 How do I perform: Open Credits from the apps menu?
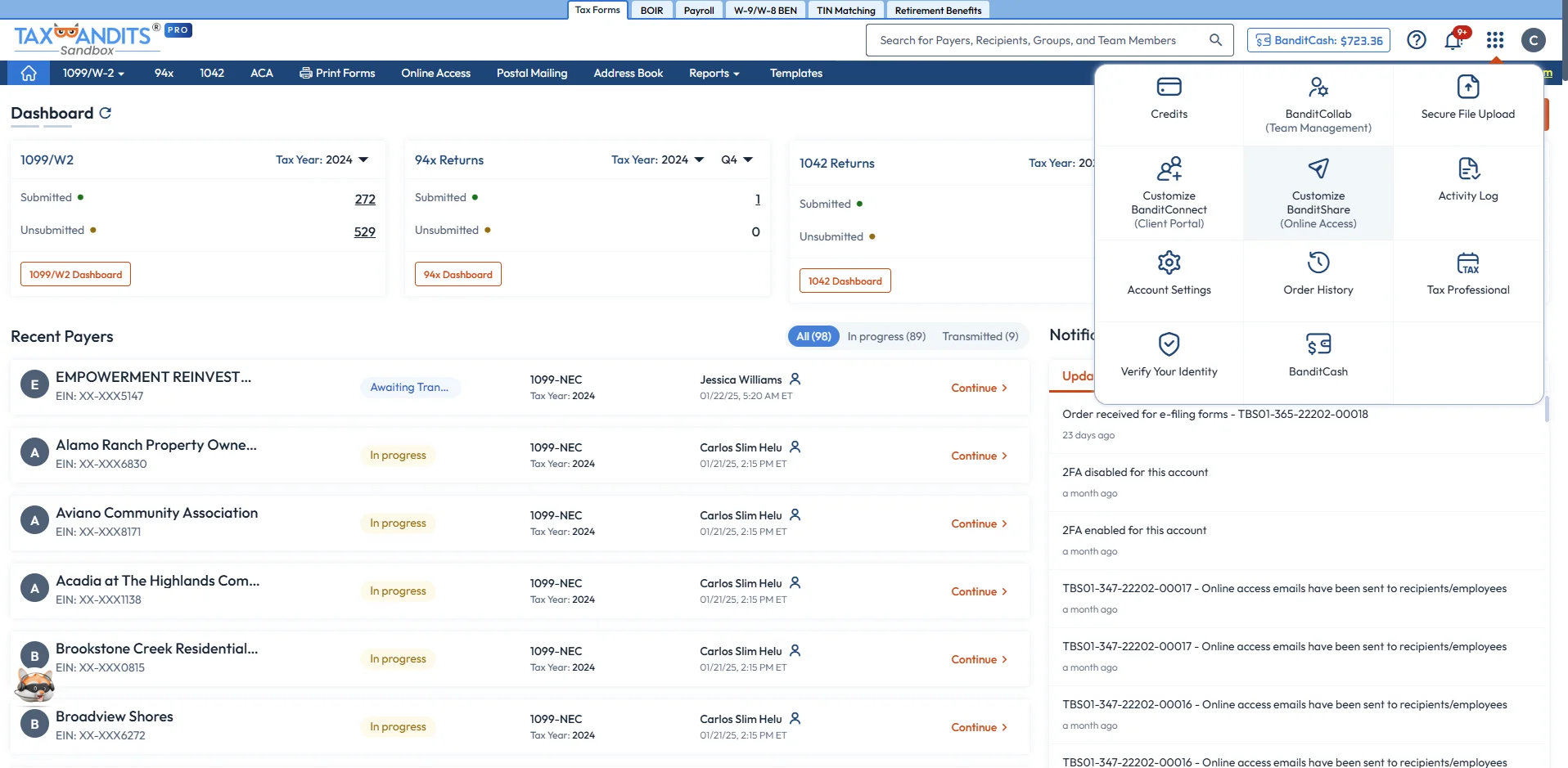coord(1169,99)
